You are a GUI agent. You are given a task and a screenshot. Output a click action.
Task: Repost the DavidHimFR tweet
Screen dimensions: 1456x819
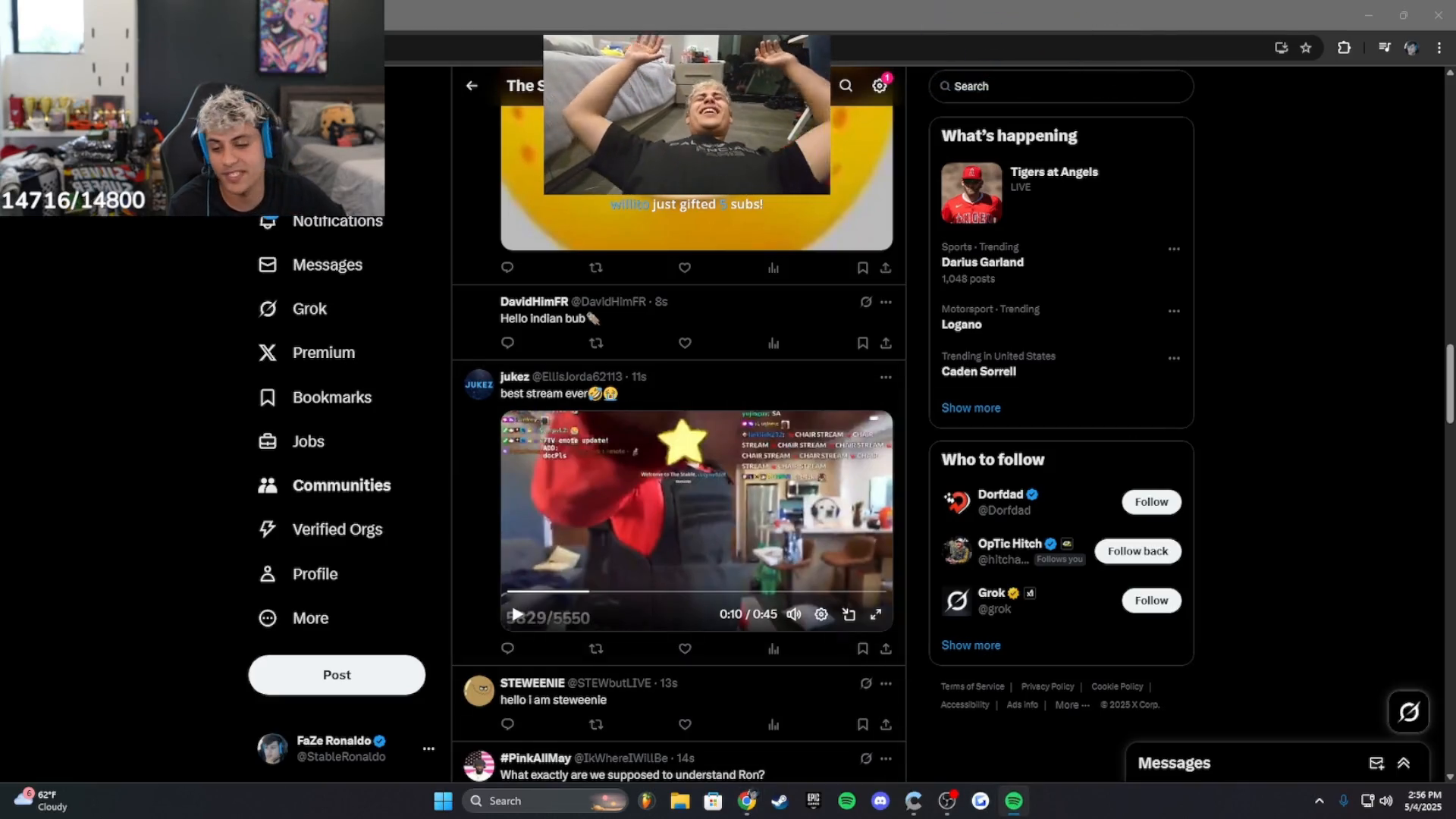(596, 343)
